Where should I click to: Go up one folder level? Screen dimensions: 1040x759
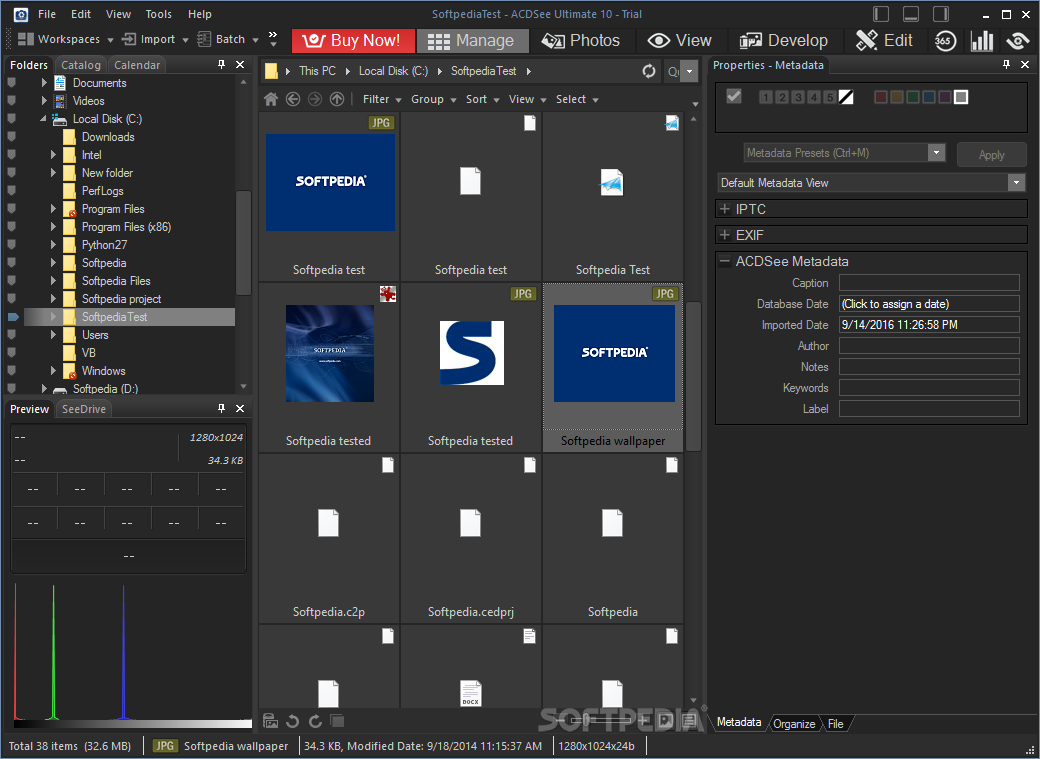click(337, 100)
